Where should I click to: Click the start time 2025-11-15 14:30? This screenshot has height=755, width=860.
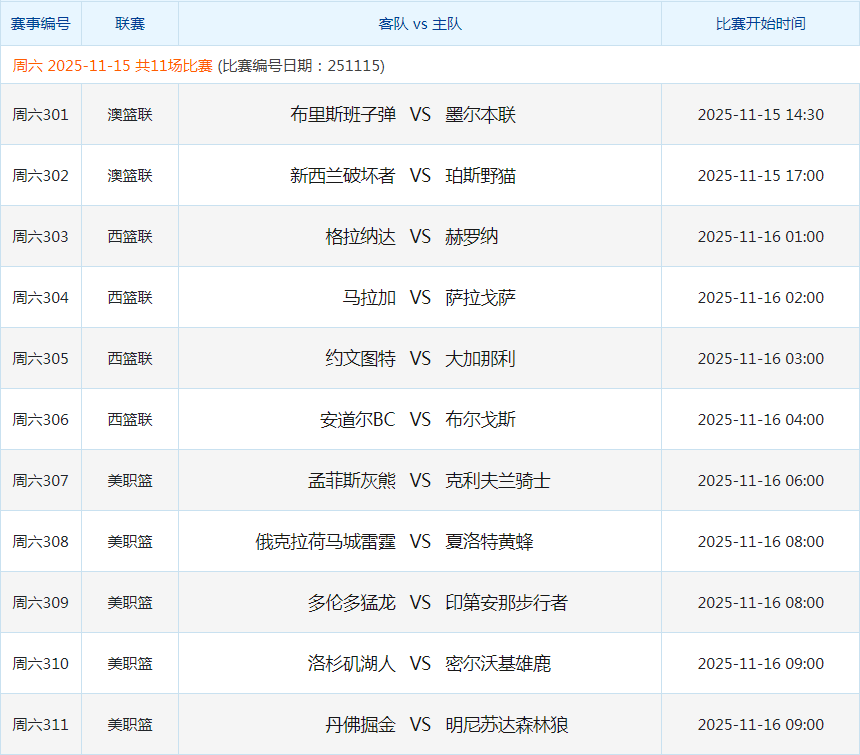point(760,114)
